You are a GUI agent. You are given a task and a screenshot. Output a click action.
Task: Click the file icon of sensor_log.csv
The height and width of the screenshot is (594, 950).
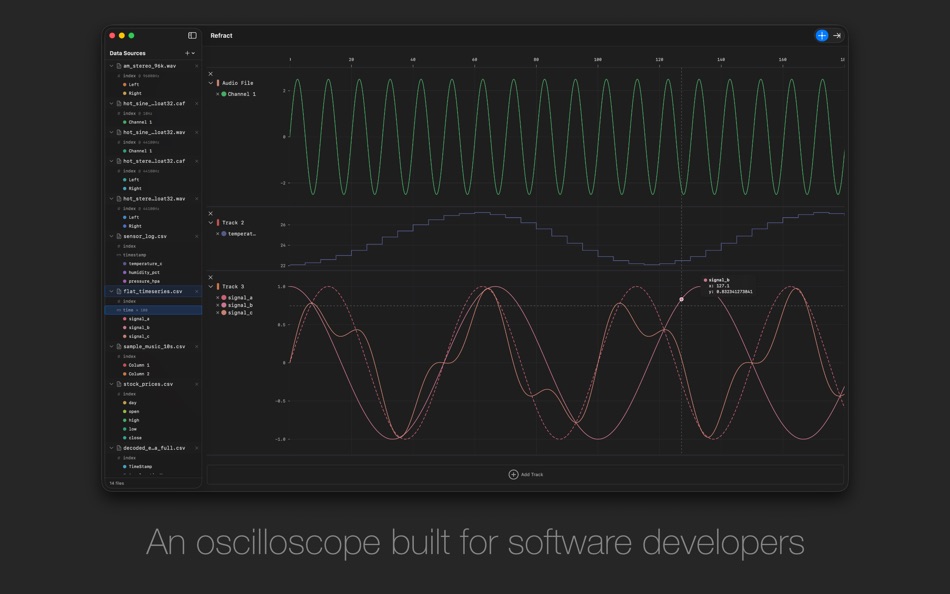(119, 236)
